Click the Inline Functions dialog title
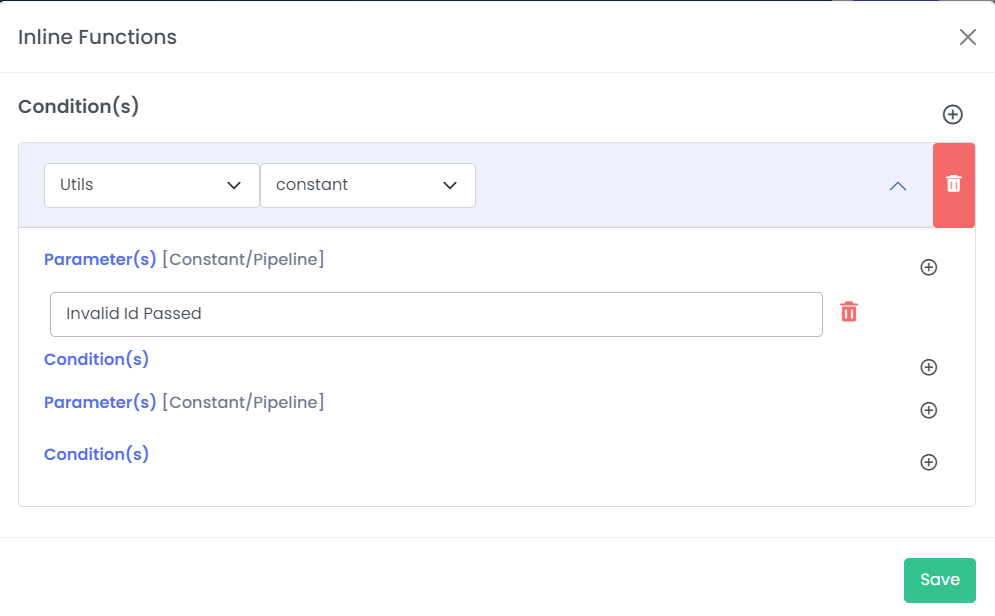Image resolution: width=995 pixels, height=616 pixels. tap(97, 37)
